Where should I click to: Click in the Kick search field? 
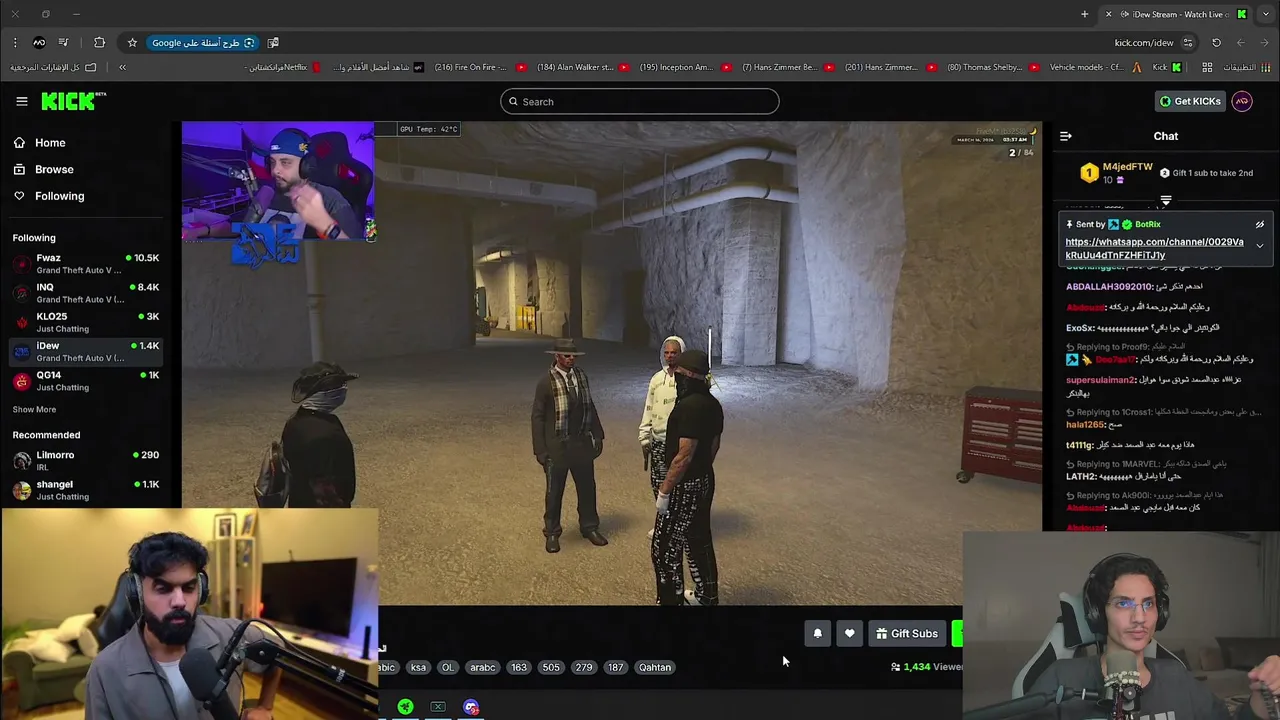point(640,101)
